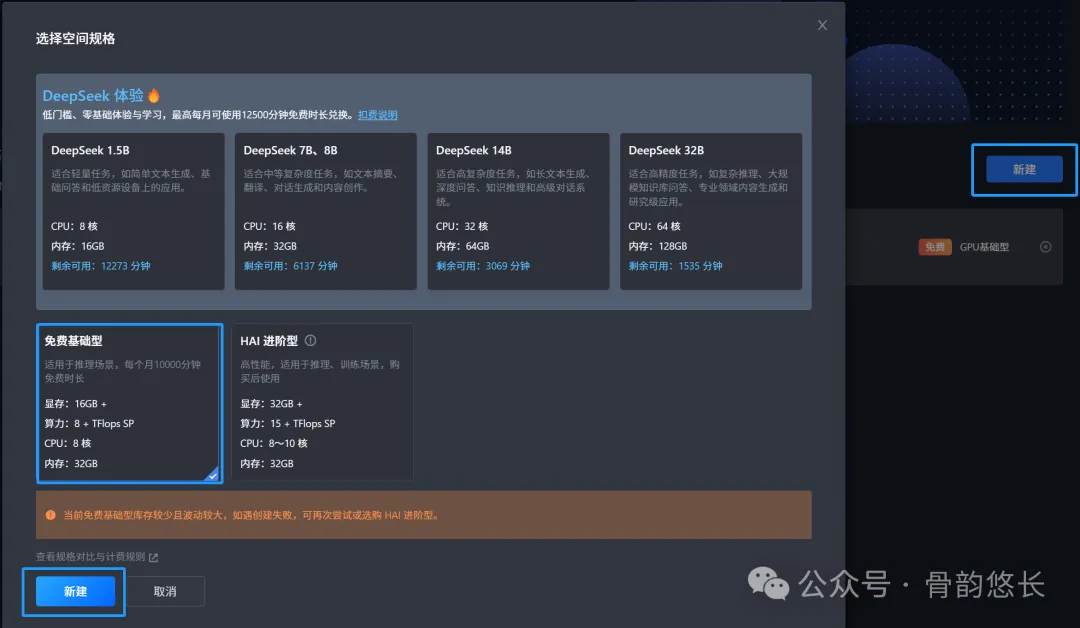Select the DeepSeek 1.5B card

133,211
